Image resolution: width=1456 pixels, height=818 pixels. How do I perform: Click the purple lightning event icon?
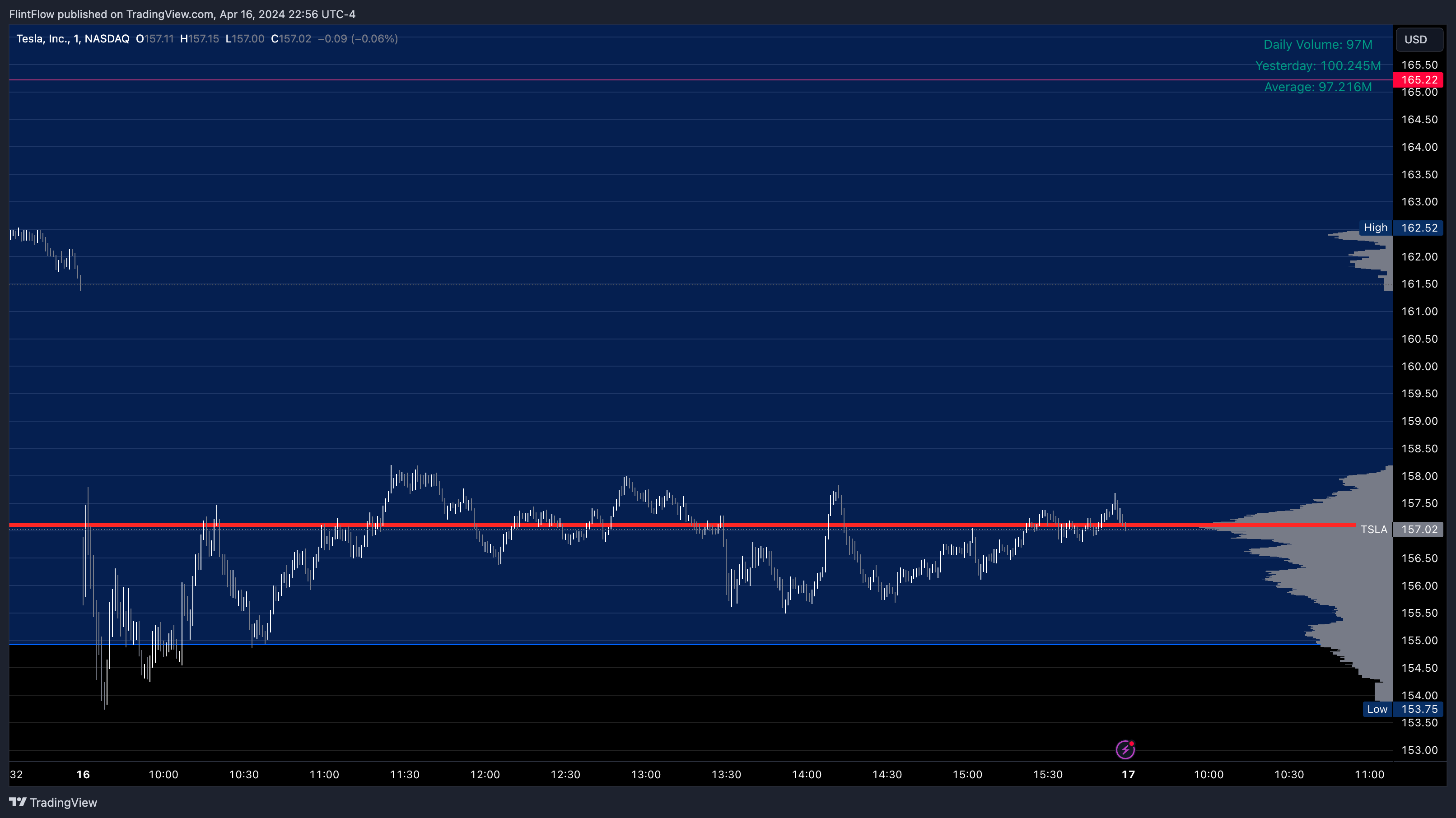tap(1125, 749)
